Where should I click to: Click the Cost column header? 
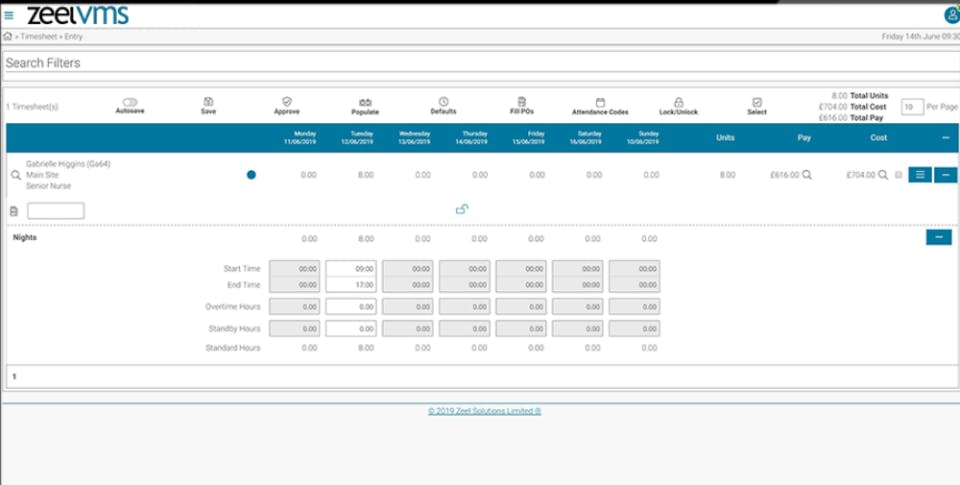point(879,138)
